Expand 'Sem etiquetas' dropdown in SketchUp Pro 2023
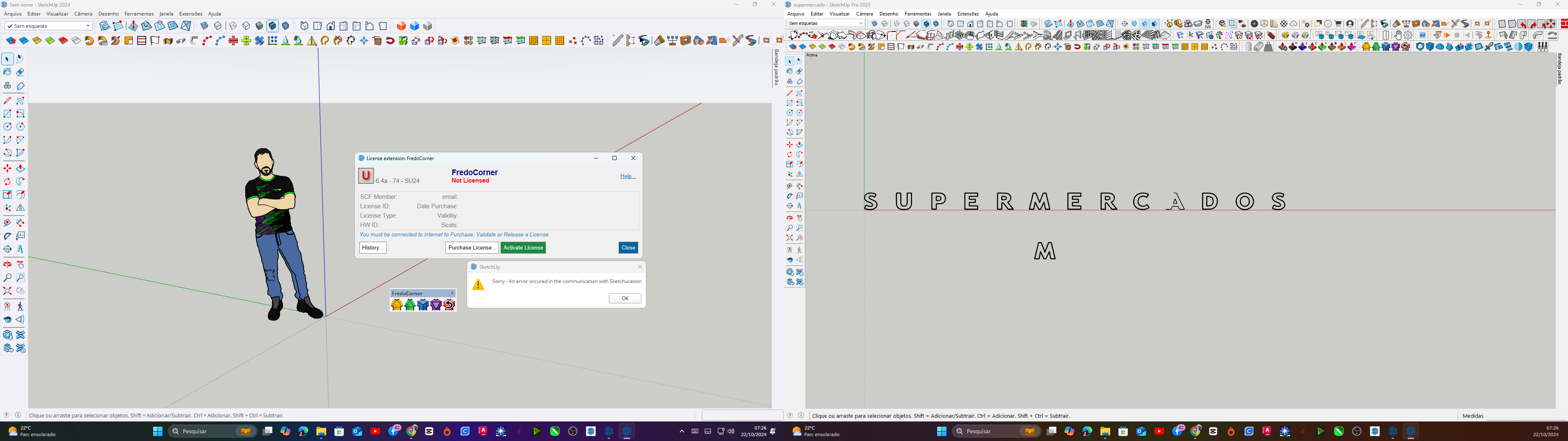 [826, 23]
